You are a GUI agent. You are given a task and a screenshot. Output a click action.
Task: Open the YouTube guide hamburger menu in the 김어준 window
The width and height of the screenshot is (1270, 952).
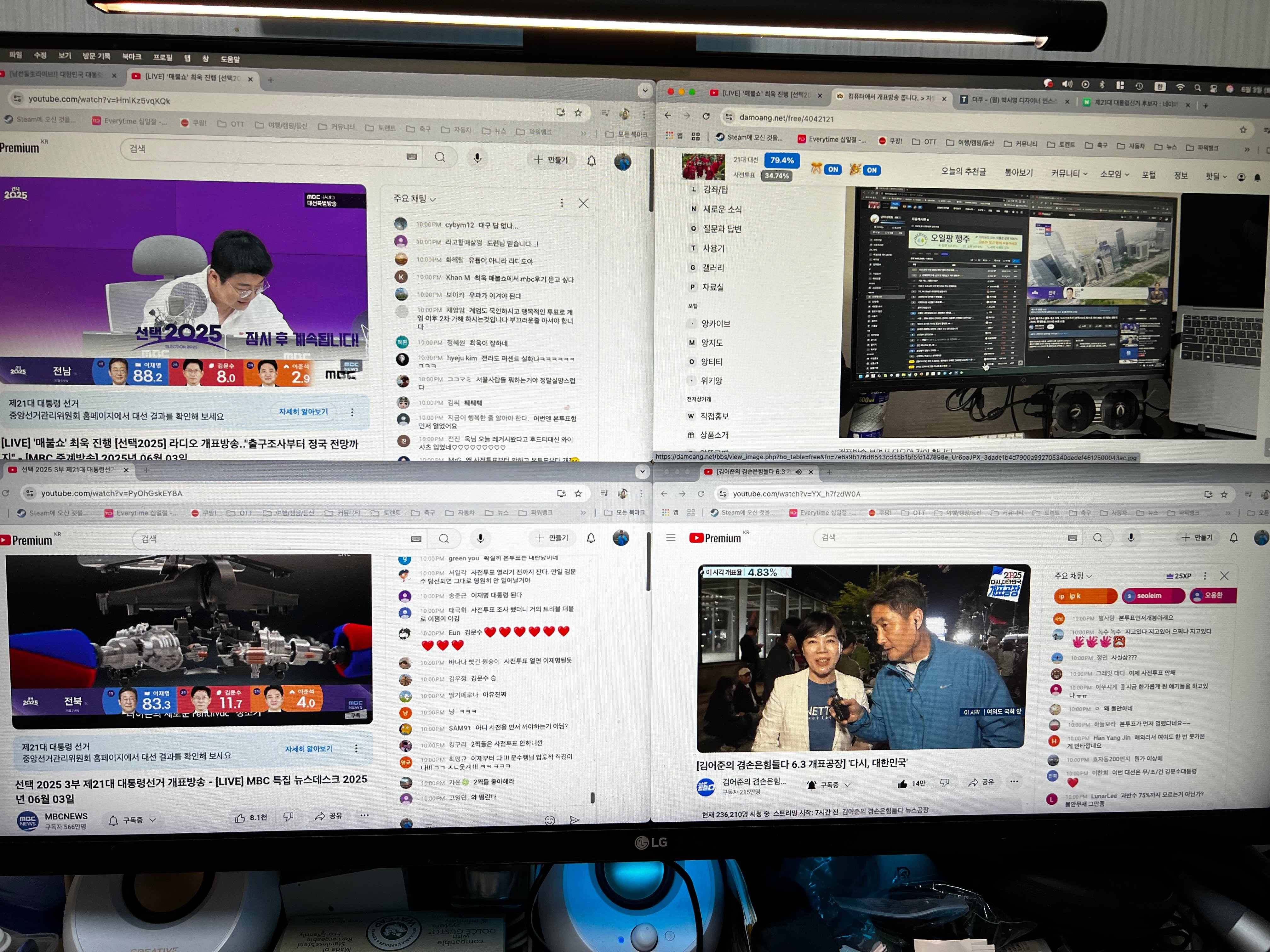click(x=671, y=538)
